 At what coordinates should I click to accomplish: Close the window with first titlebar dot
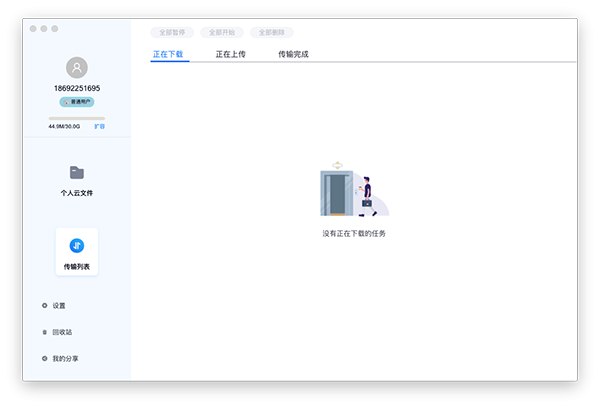click(33, 29)
